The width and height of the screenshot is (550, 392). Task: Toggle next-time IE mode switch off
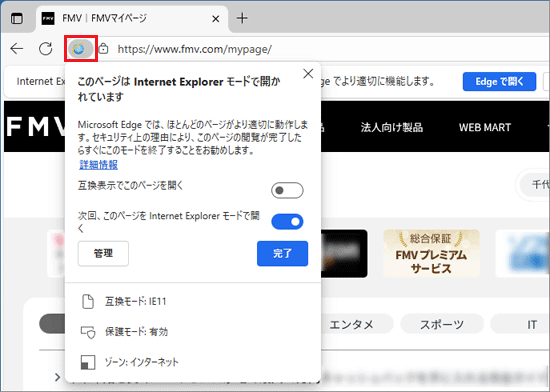(287, 222)
